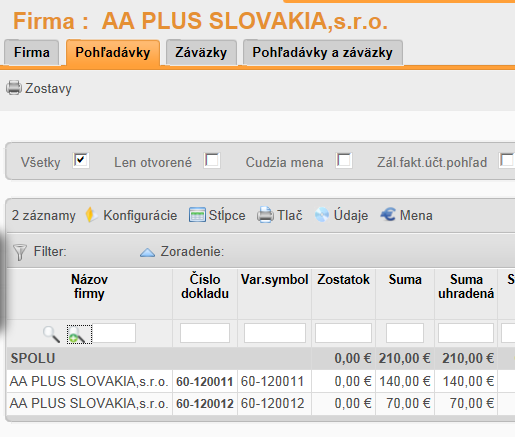Click the Tlač printer icon

[x=265, y=215]
